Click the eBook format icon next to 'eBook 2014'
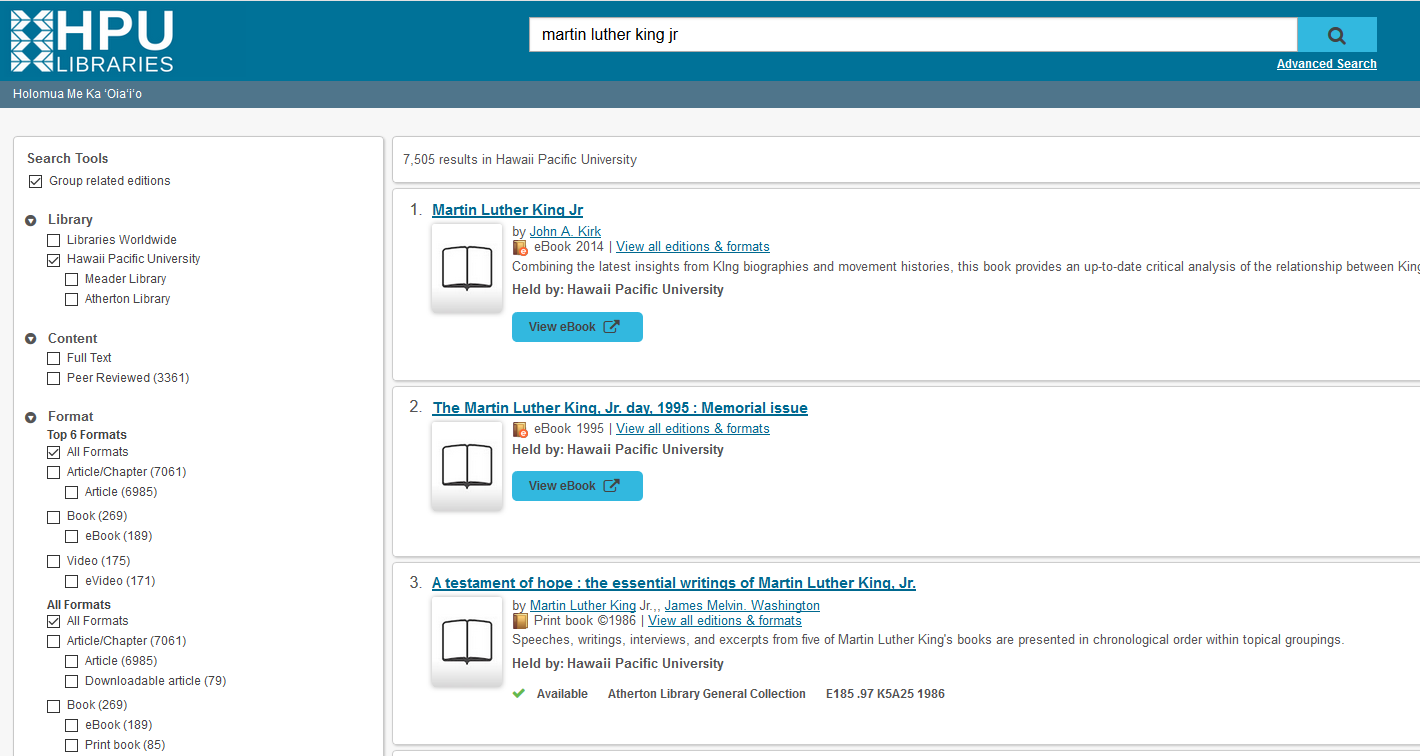 pos(520,247)
